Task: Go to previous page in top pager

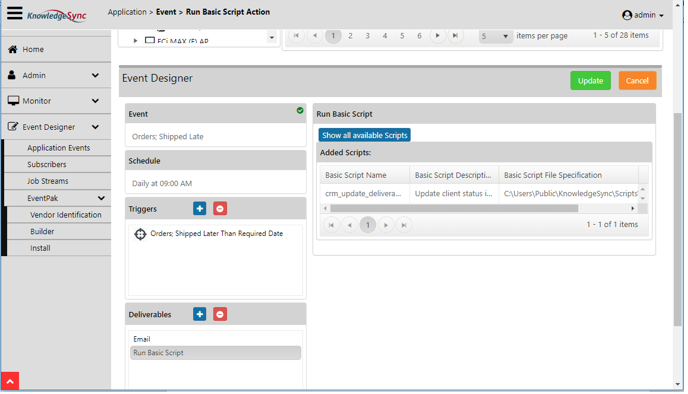Action: click(x=315, y=36)
